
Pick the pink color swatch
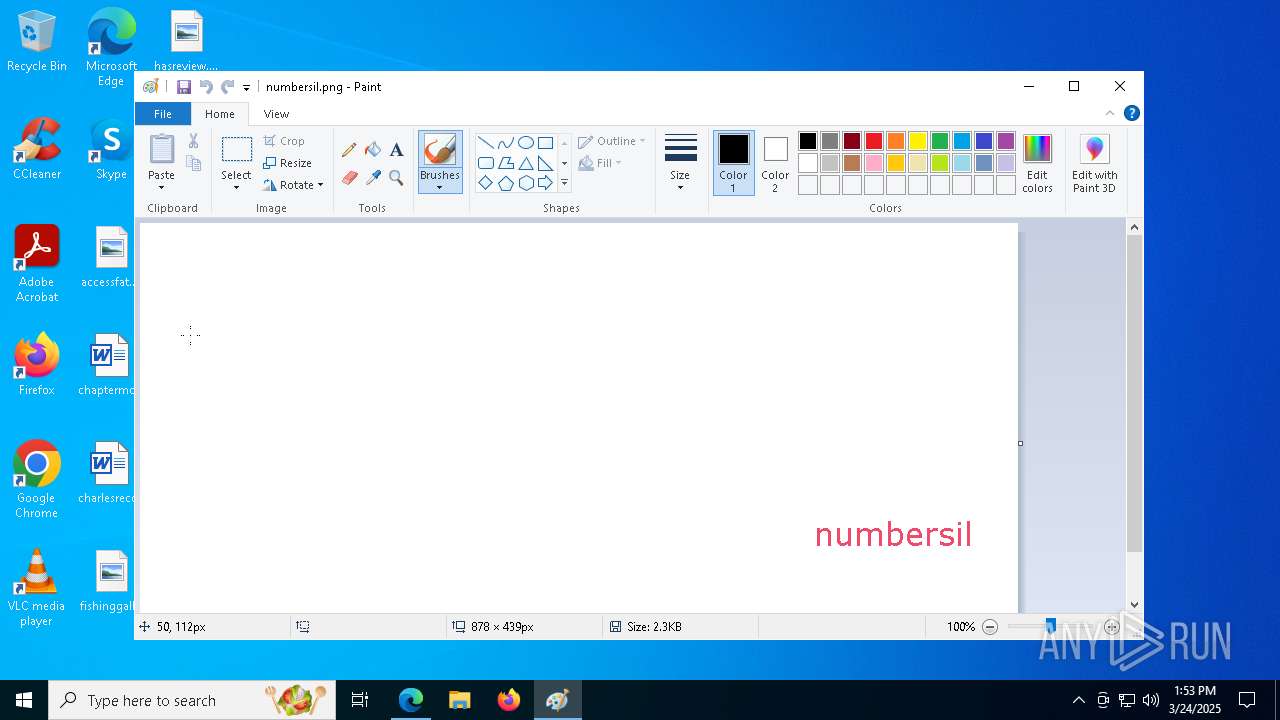[x=874, y=163]
